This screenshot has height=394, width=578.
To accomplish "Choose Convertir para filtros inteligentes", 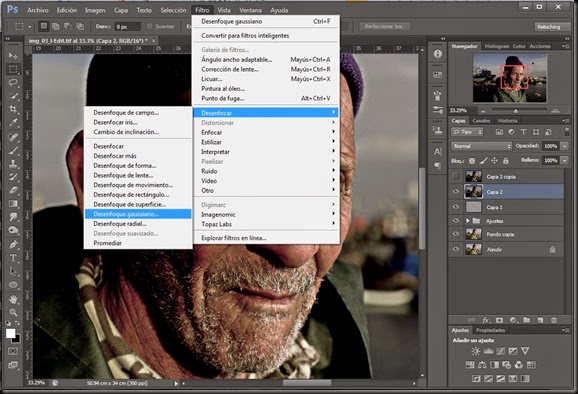I will coord(266,36).
